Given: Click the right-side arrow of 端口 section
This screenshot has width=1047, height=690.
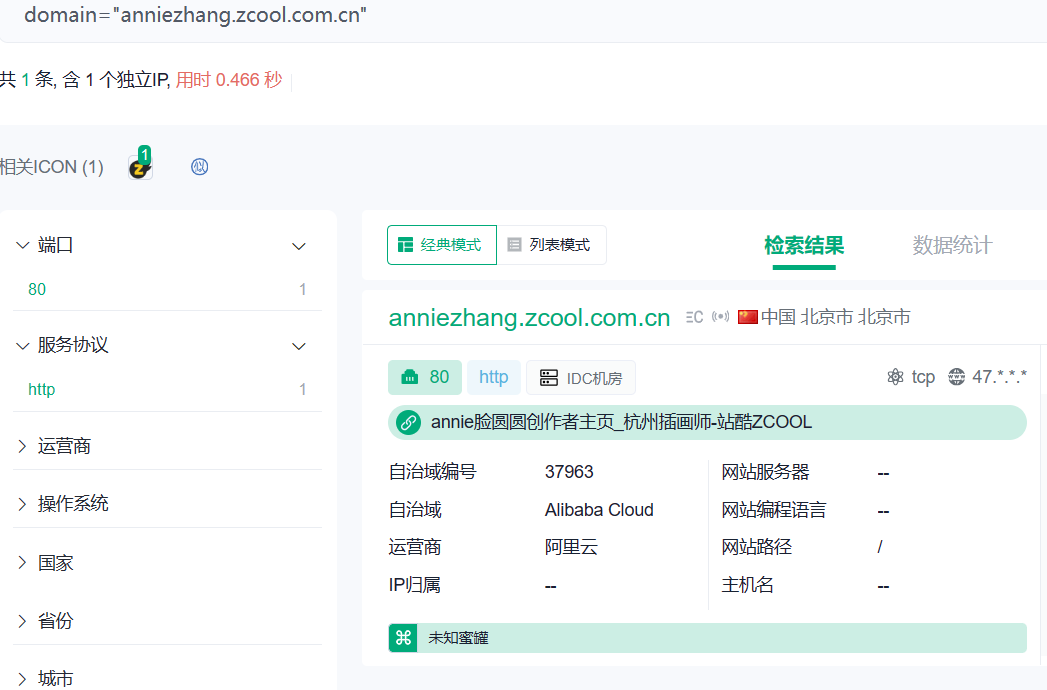Looking at the screenshot, I should [299, 246].
